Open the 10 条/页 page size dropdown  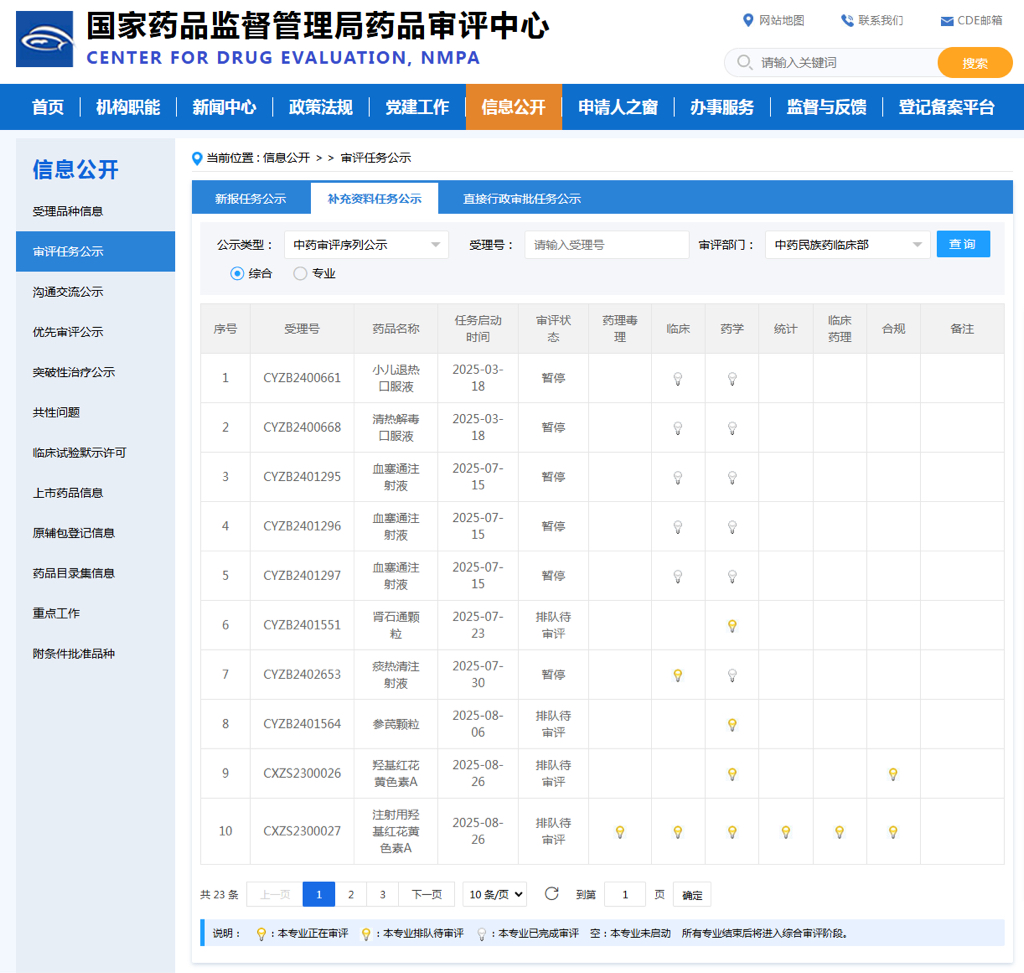[494, 895]
